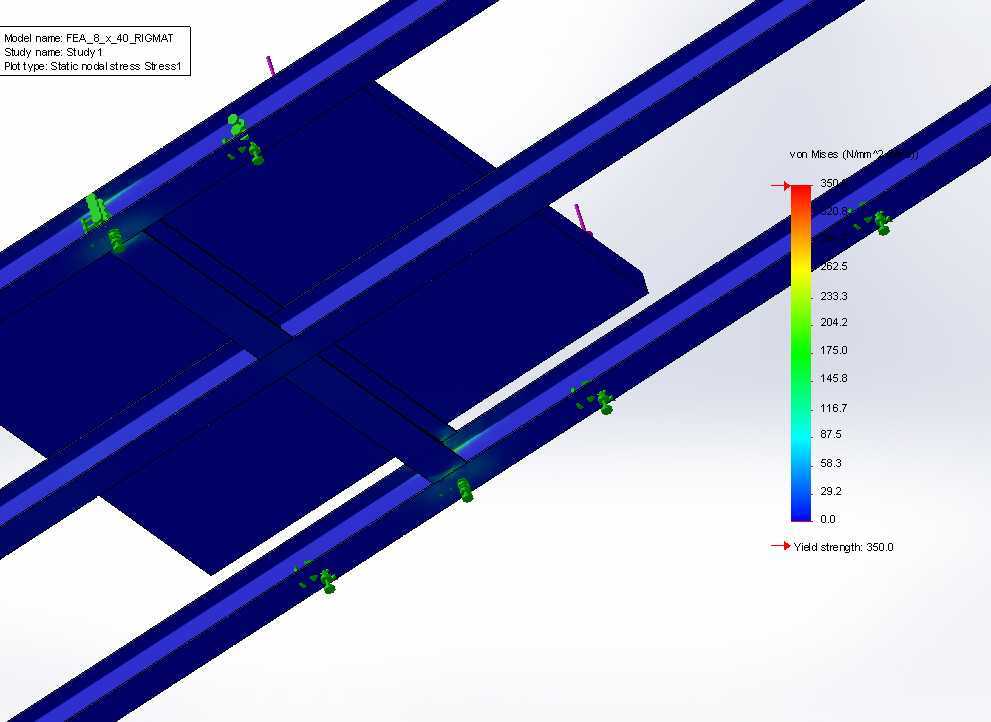Click the 87.5 legend value
Screen dimensions: 991x722
click(831, 434)
